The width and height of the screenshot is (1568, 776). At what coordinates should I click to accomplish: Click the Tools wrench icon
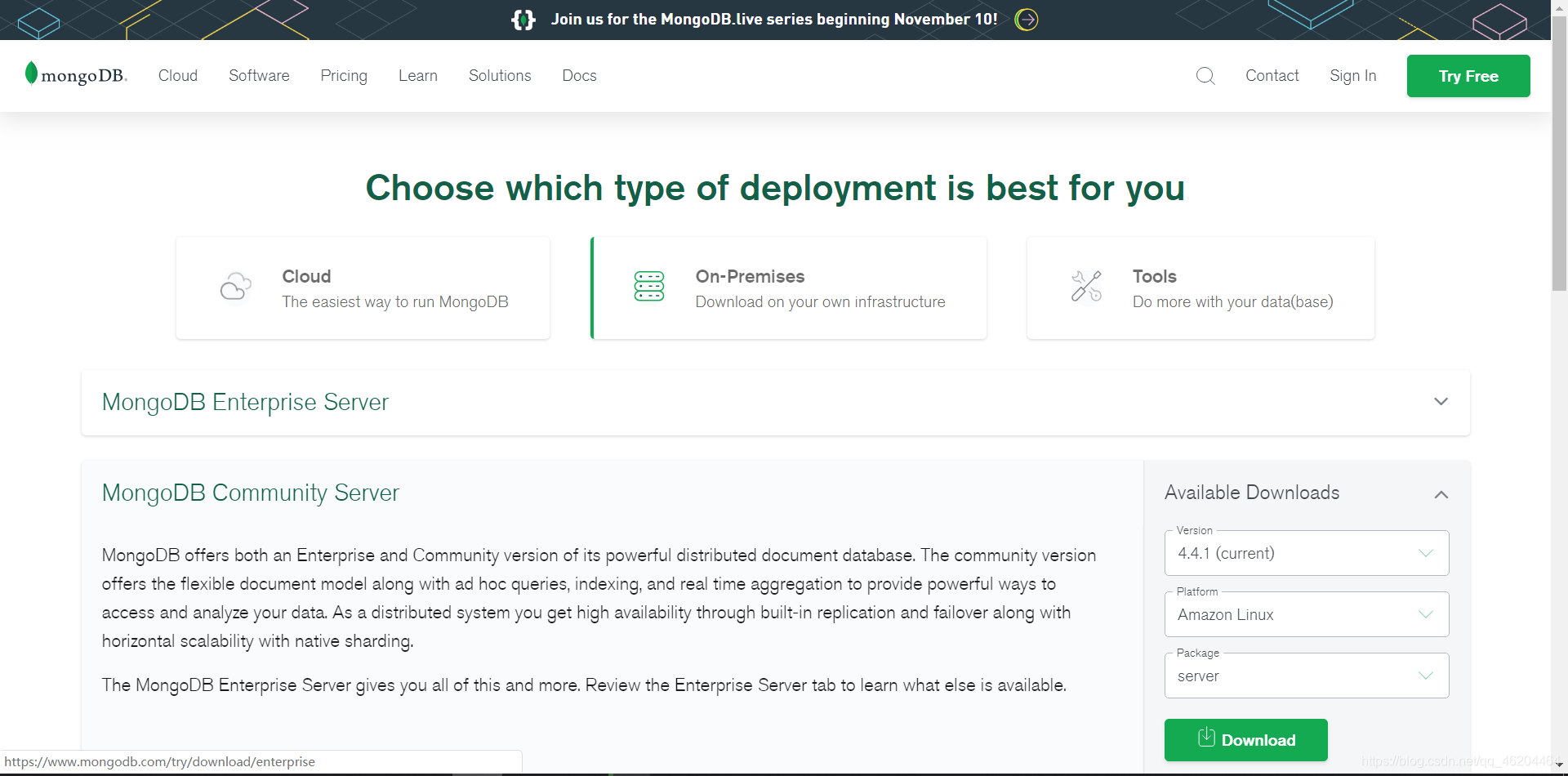(1086, 286)
